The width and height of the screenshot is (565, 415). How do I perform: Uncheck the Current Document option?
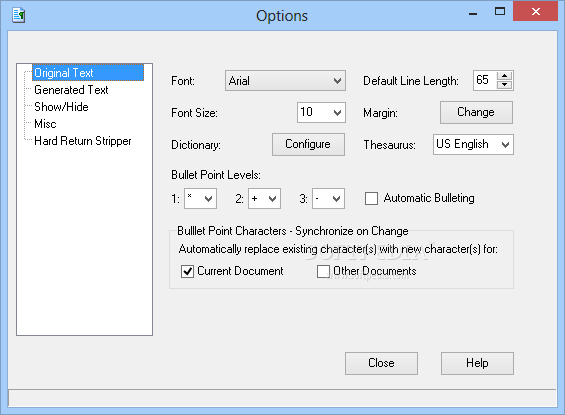click(187, 271)
